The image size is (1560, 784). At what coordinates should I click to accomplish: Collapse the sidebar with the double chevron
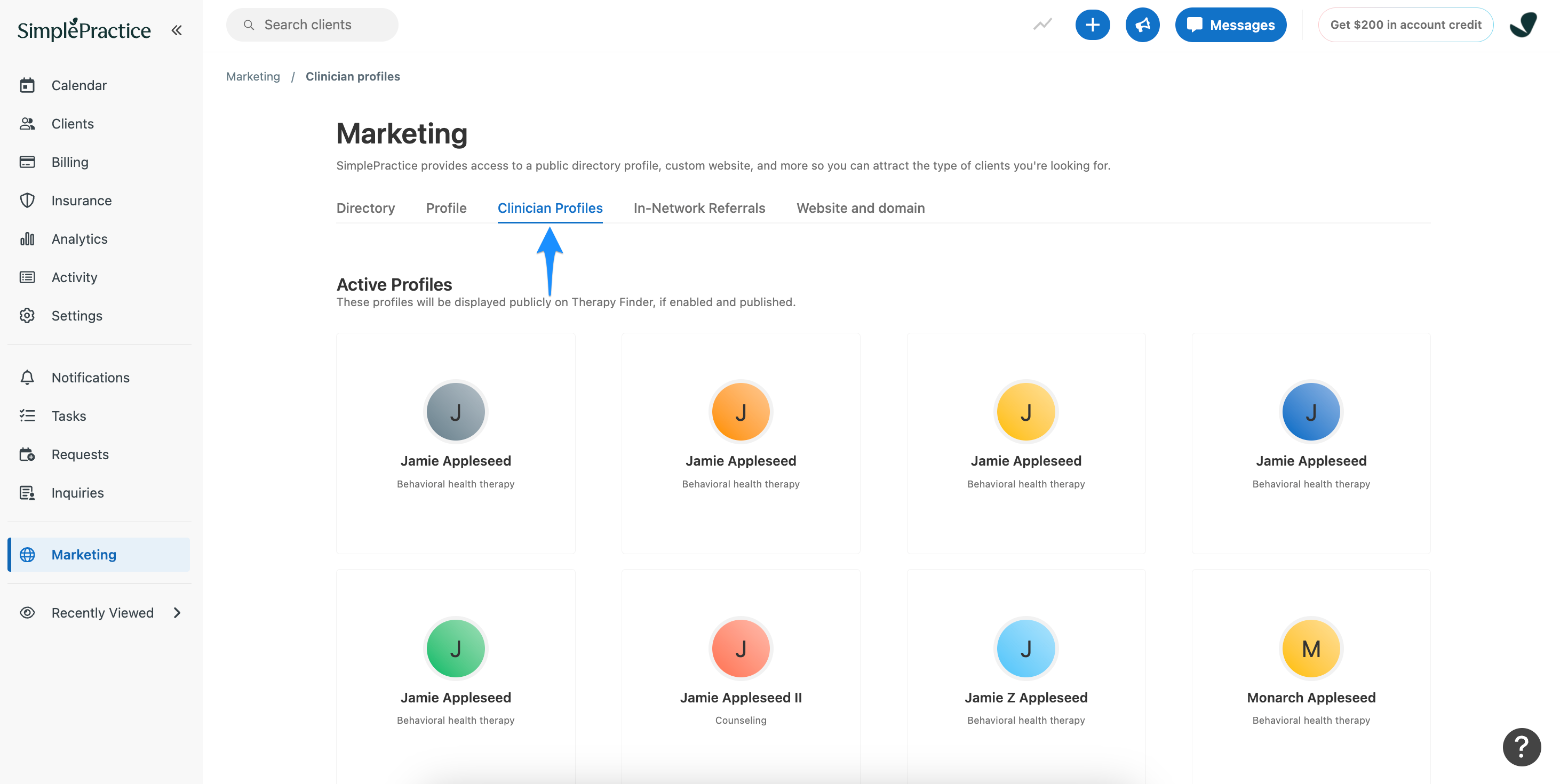coord(176,30)
